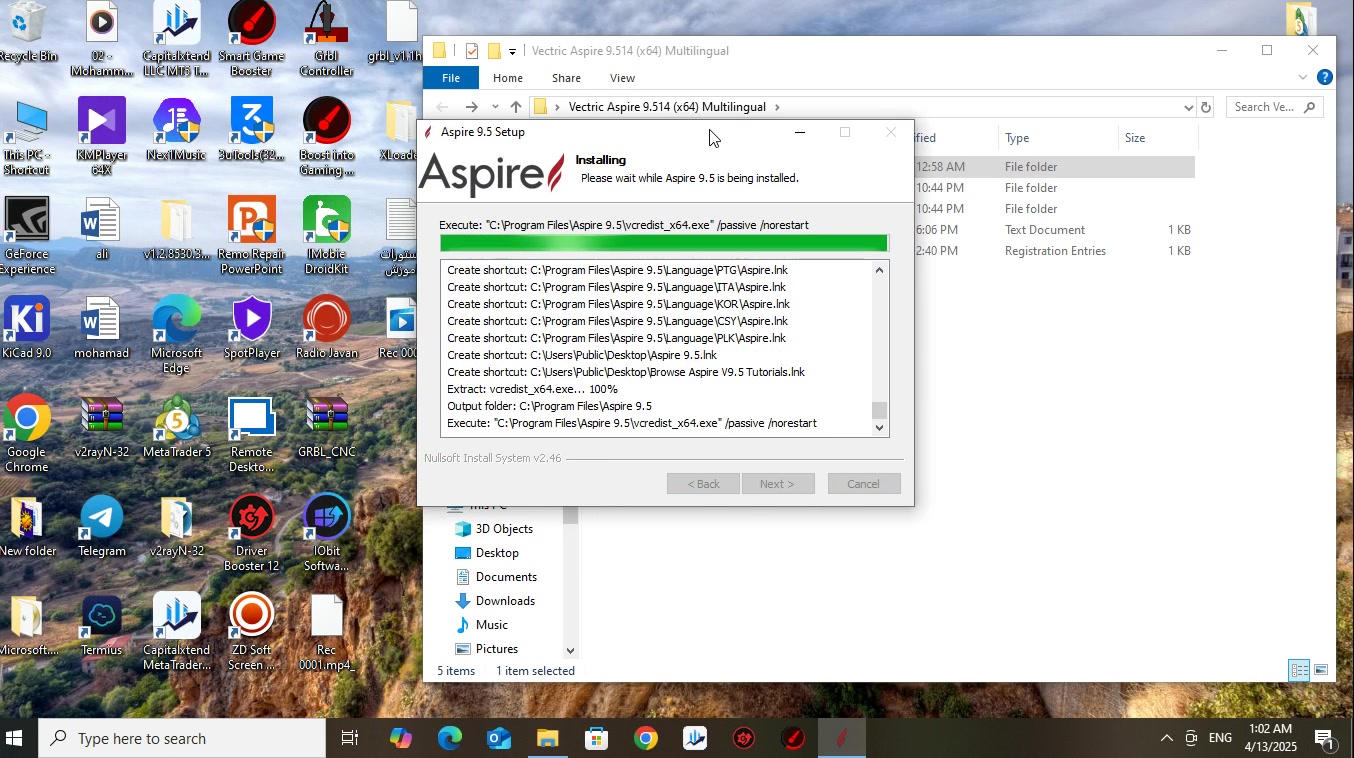Open the recent locations dropdown in Explorer
1354x758 pixels.
click(494, 107)
